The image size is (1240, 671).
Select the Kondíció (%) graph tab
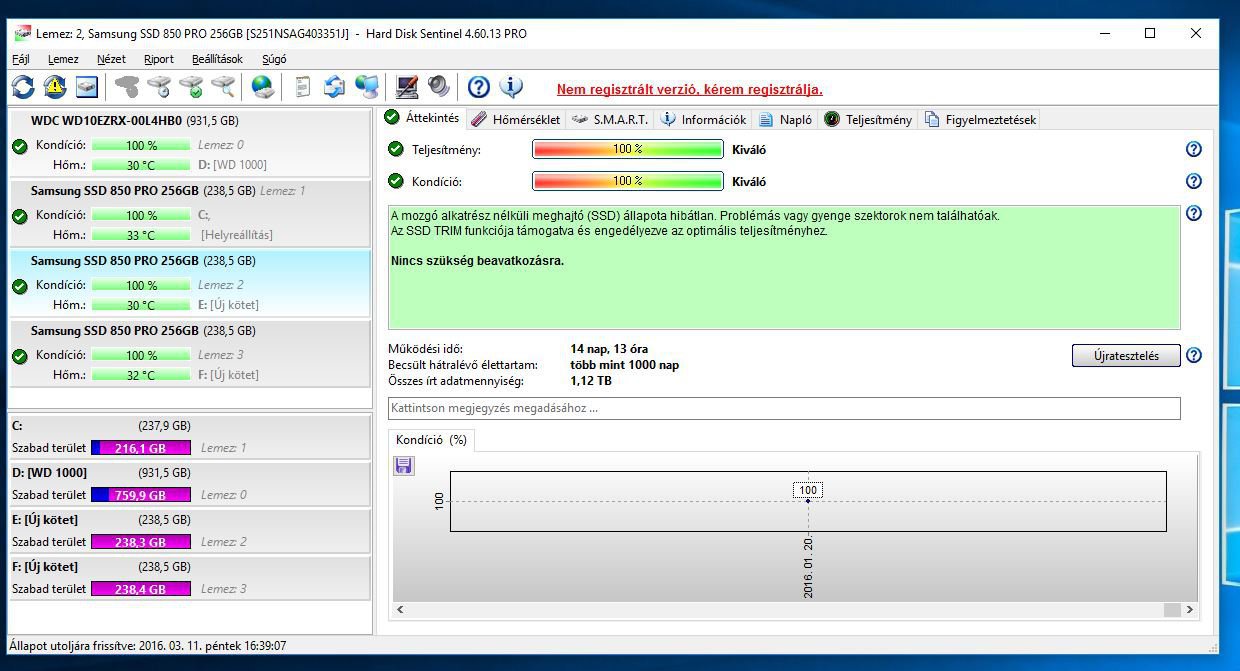click(431, 439)
